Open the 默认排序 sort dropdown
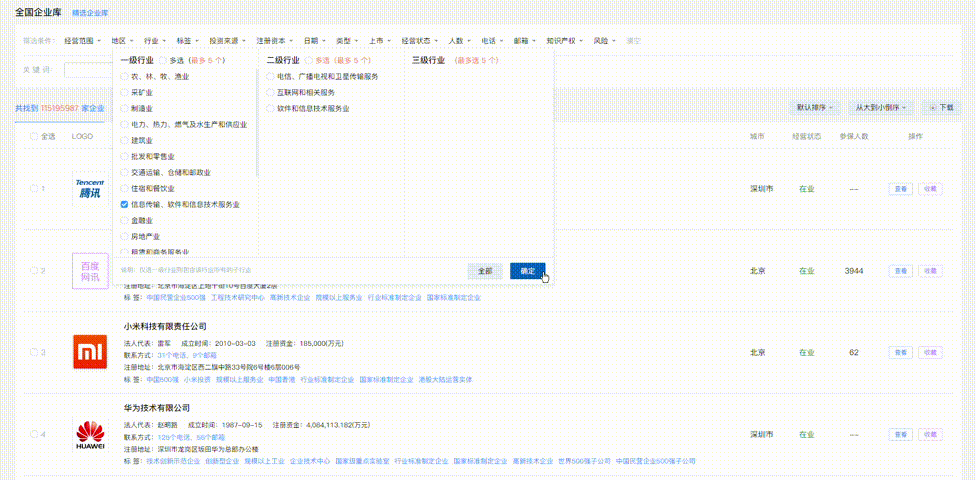This screenshot has width=976, height=480. (x=814, y=107)
